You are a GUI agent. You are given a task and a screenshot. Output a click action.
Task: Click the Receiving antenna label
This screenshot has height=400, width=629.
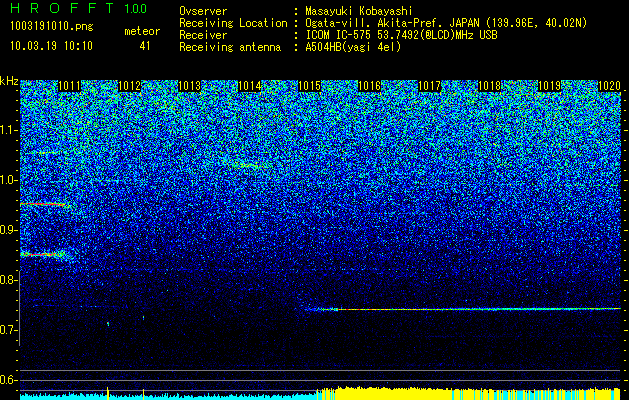point(230,47)
